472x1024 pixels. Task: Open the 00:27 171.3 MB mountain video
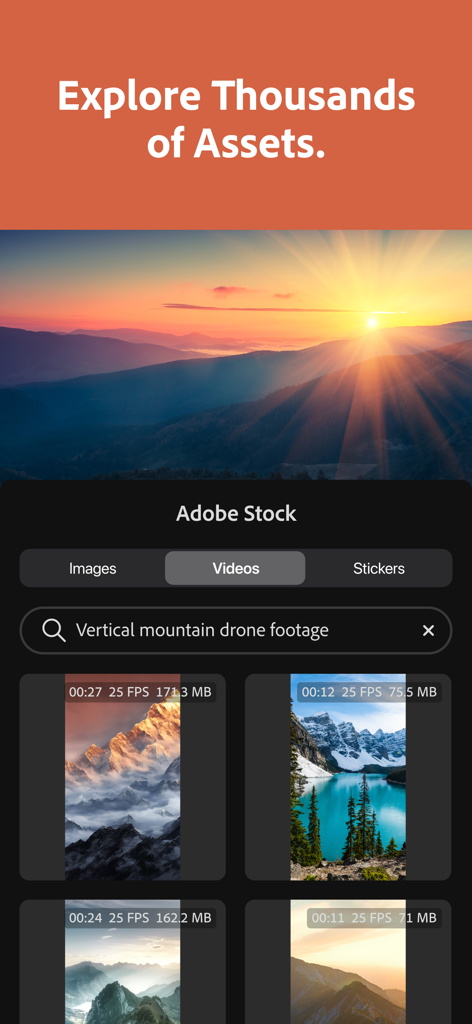[x=122, y=777]
